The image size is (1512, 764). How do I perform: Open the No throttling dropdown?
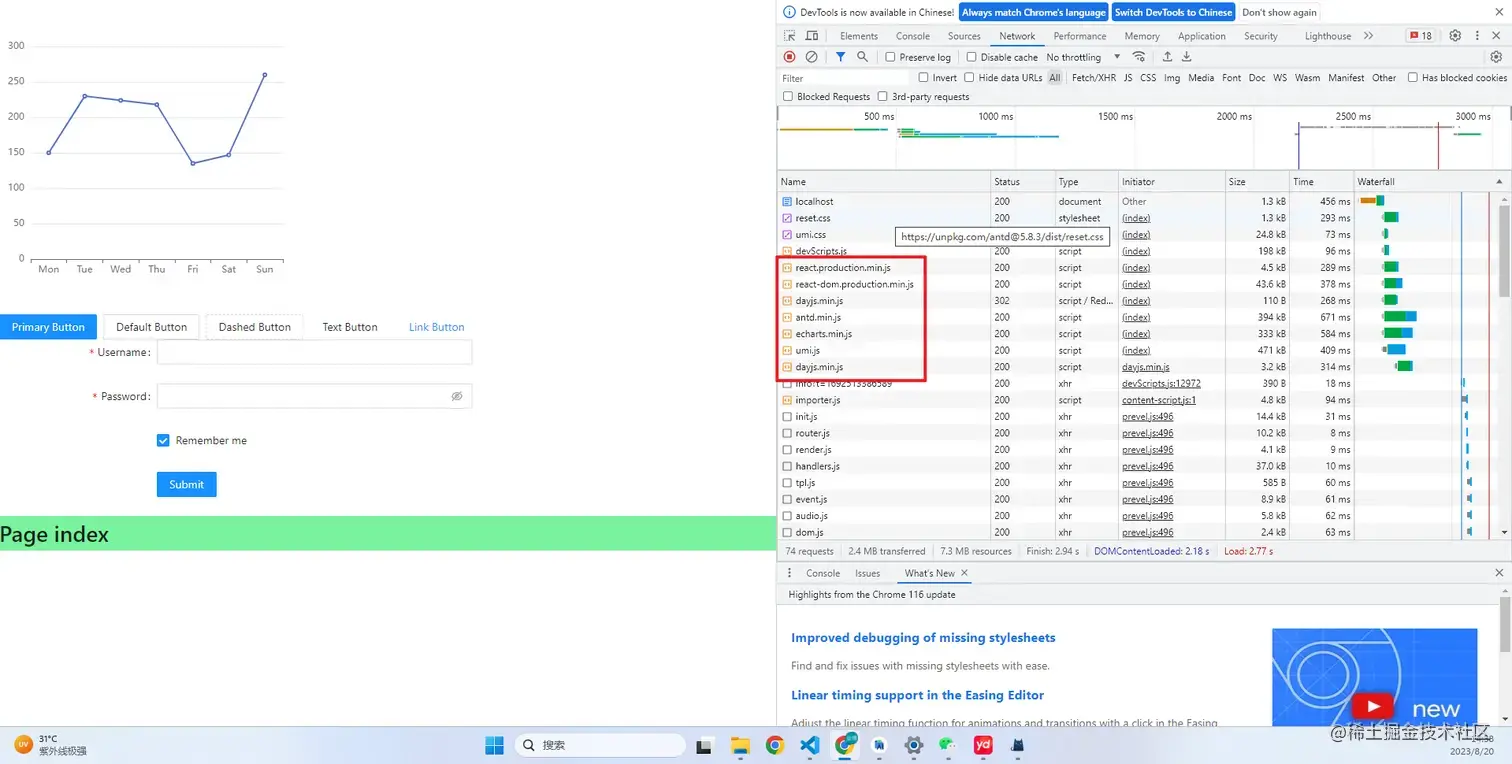tap(1083, 57)
